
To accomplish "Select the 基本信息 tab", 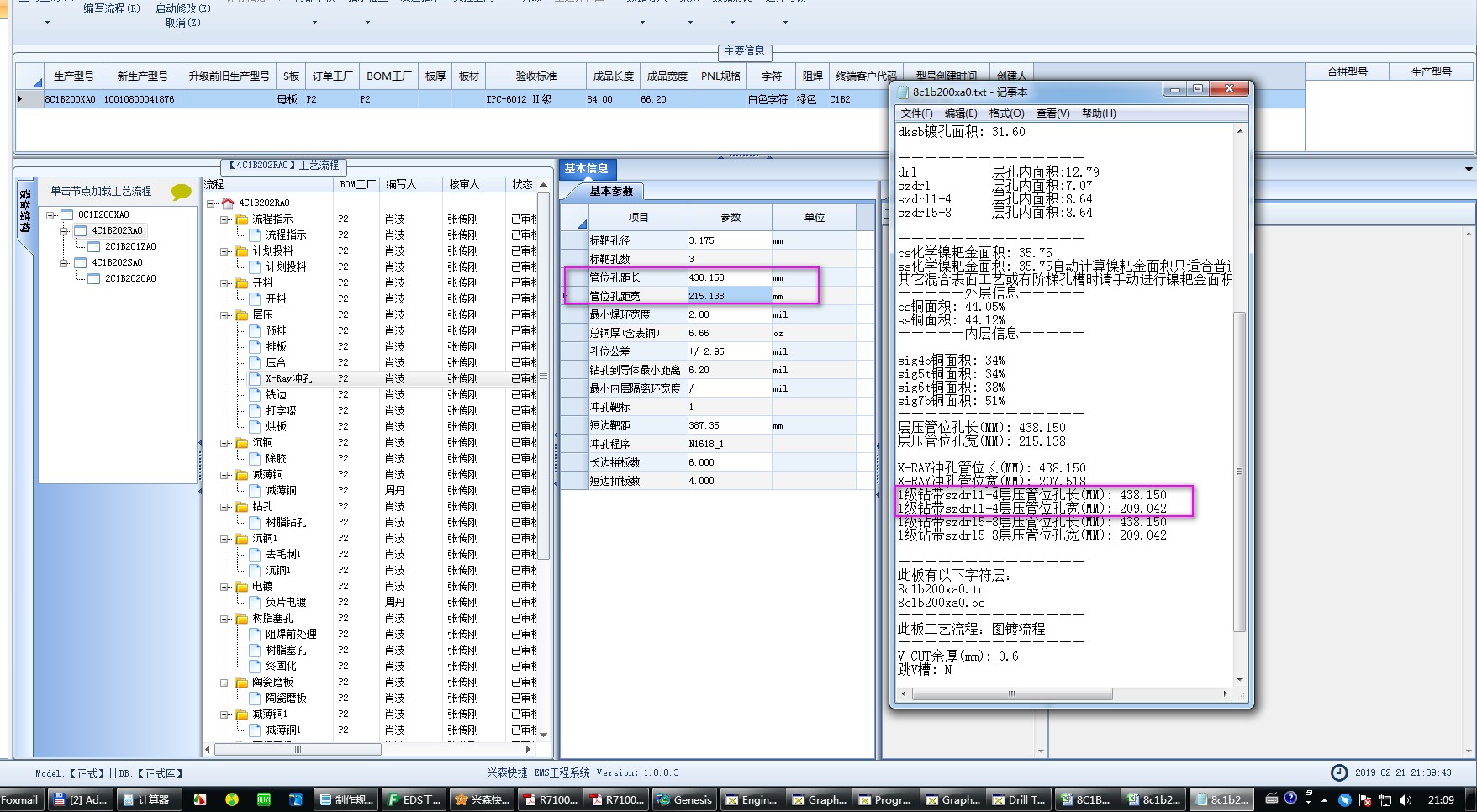I will 587,168.
